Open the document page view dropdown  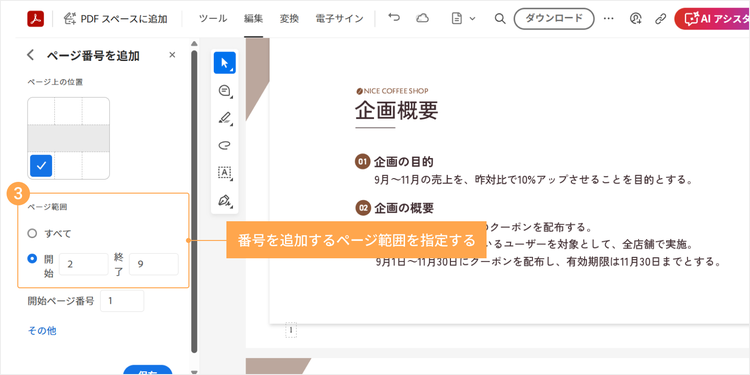[463, 19]
